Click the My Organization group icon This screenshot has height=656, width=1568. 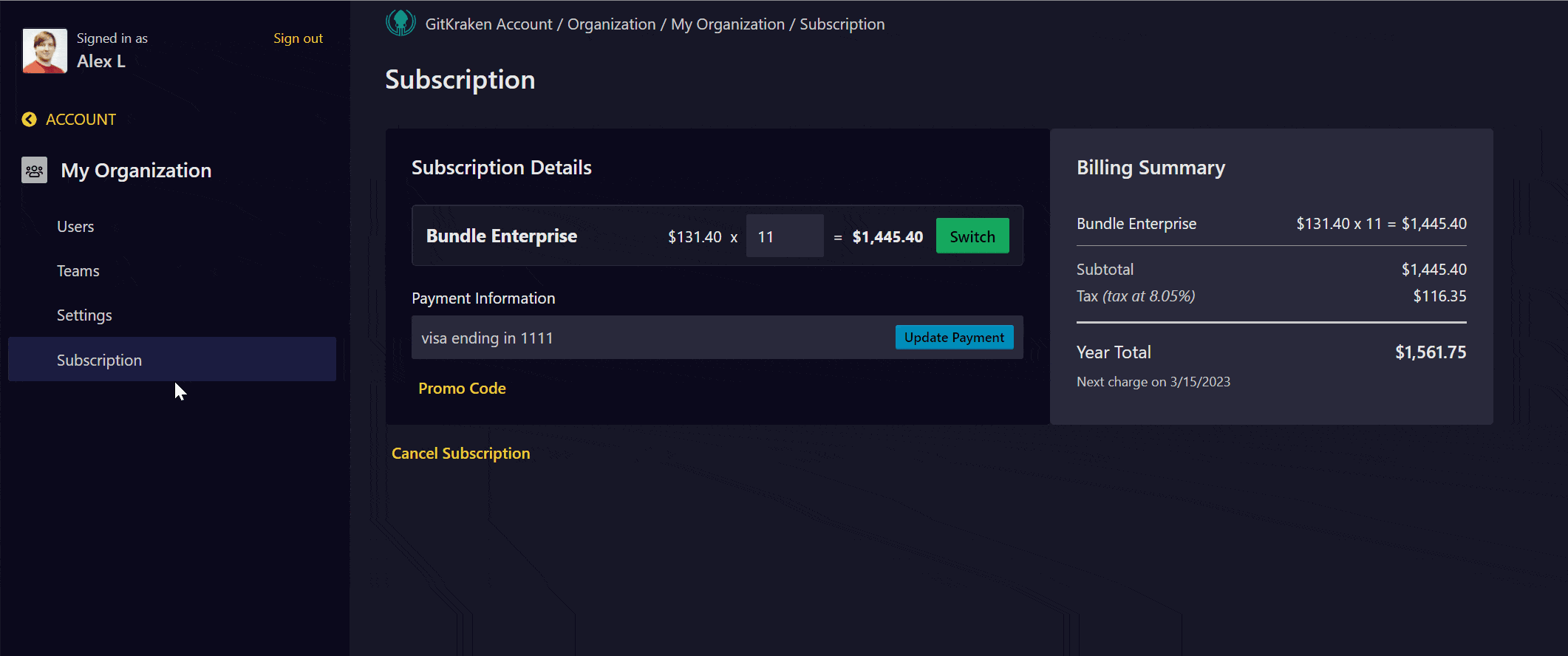[x=34, y=170]
